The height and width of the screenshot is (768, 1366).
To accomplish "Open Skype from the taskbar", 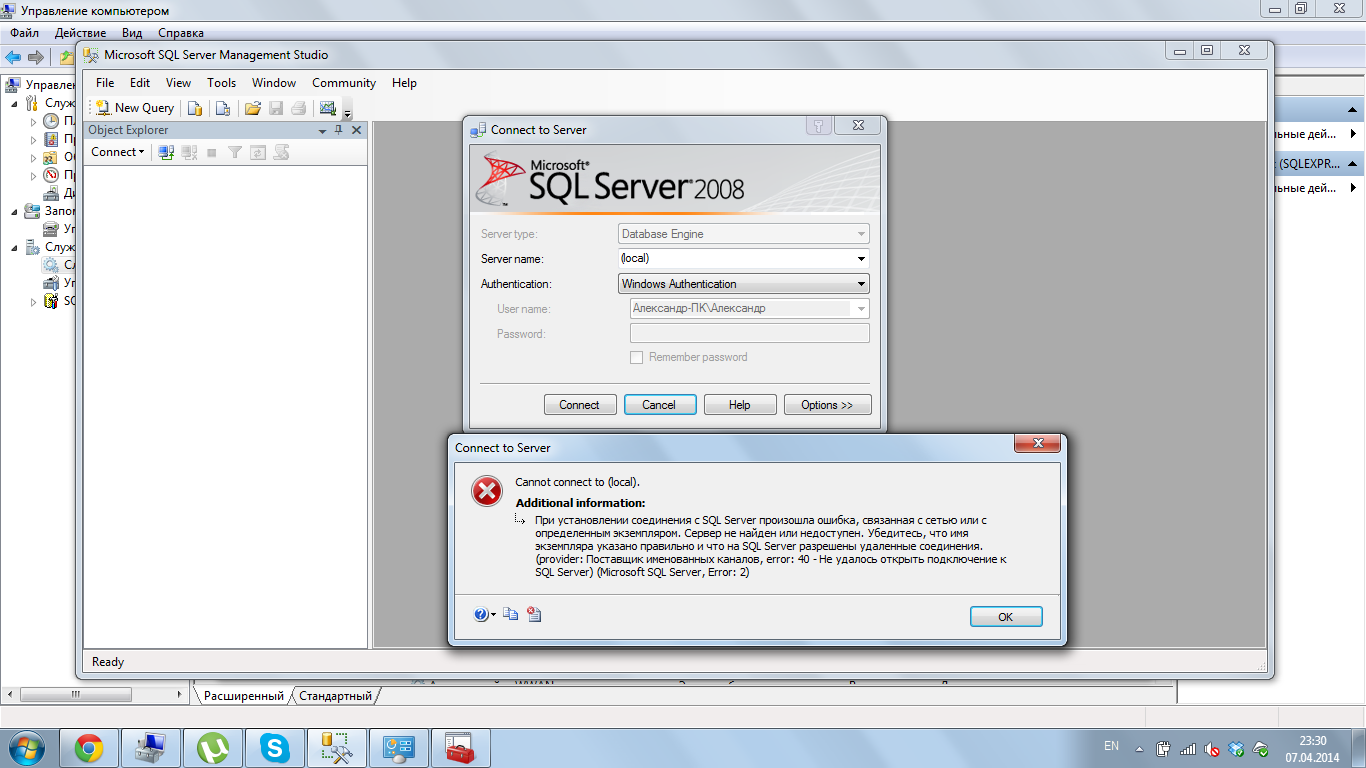I will [x=275, y=747].
